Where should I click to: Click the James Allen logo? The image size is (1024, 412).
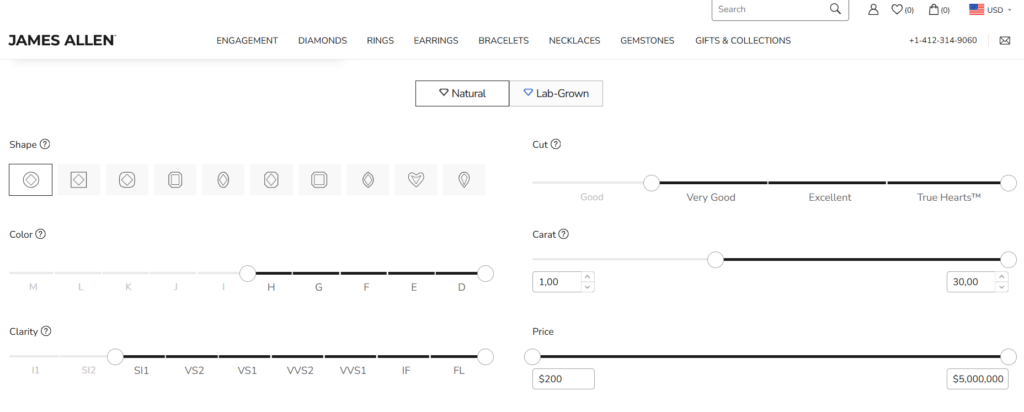tap(62, 41)
